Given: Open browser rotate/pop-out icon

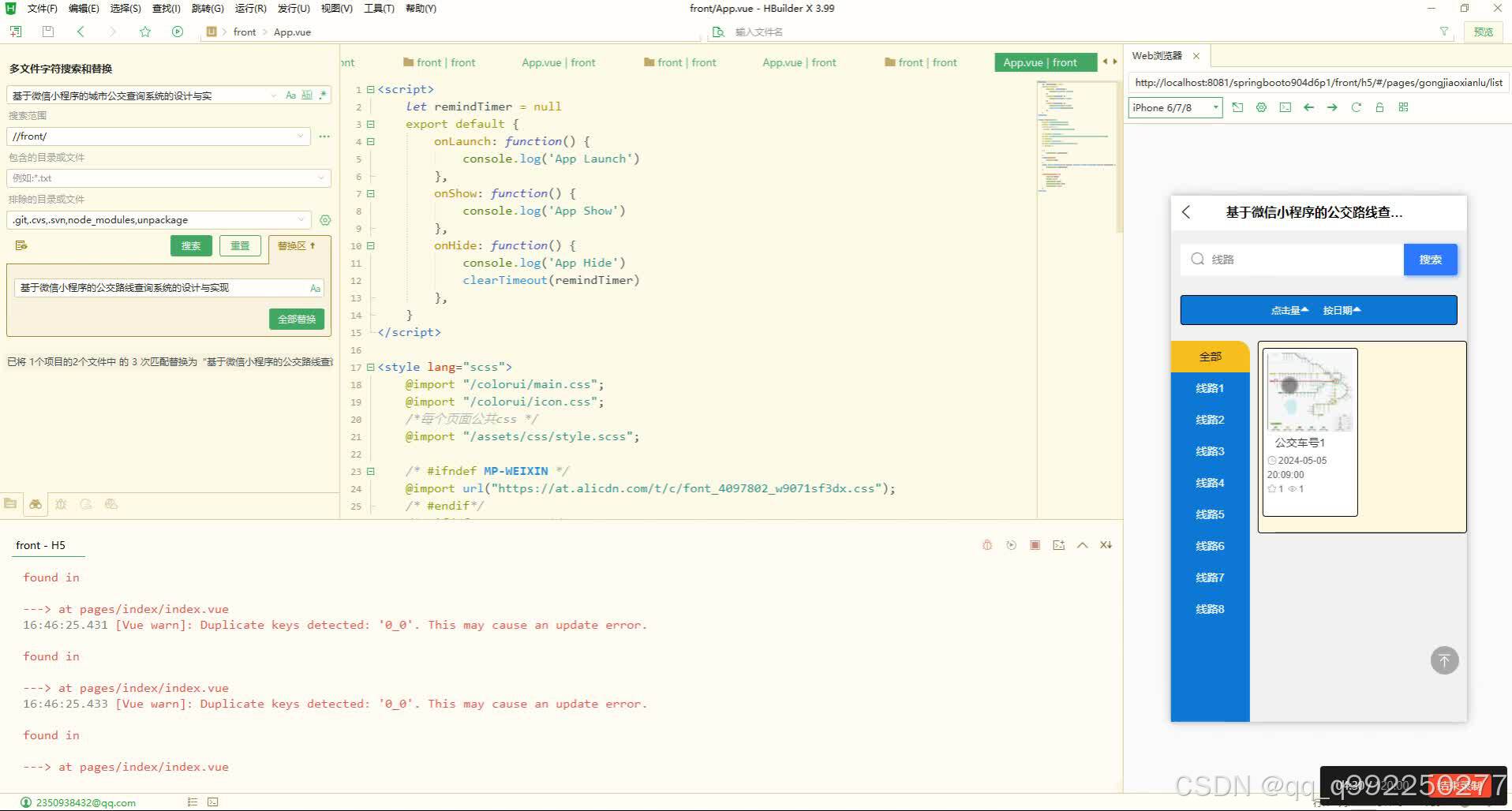Looking at the screenshot, I should pyautogui.click(x=1237, y=107).
